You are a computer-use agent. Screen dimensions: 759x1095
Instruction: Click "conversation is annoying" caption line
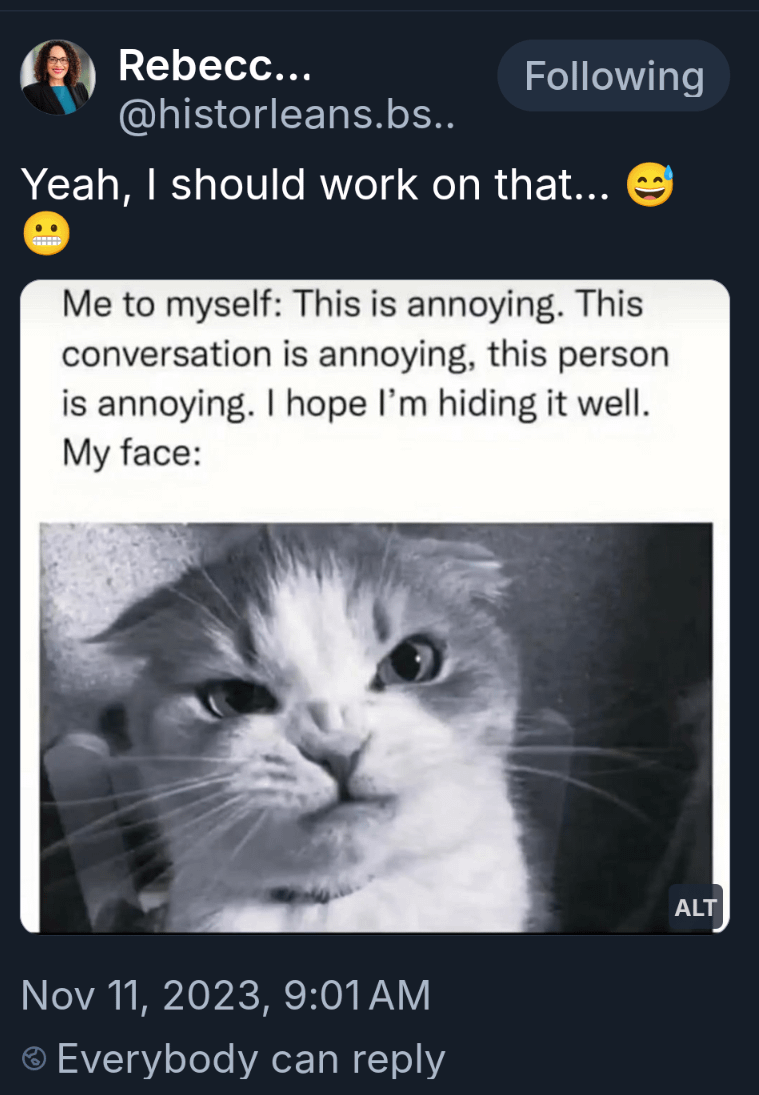[x=365, y=354]
